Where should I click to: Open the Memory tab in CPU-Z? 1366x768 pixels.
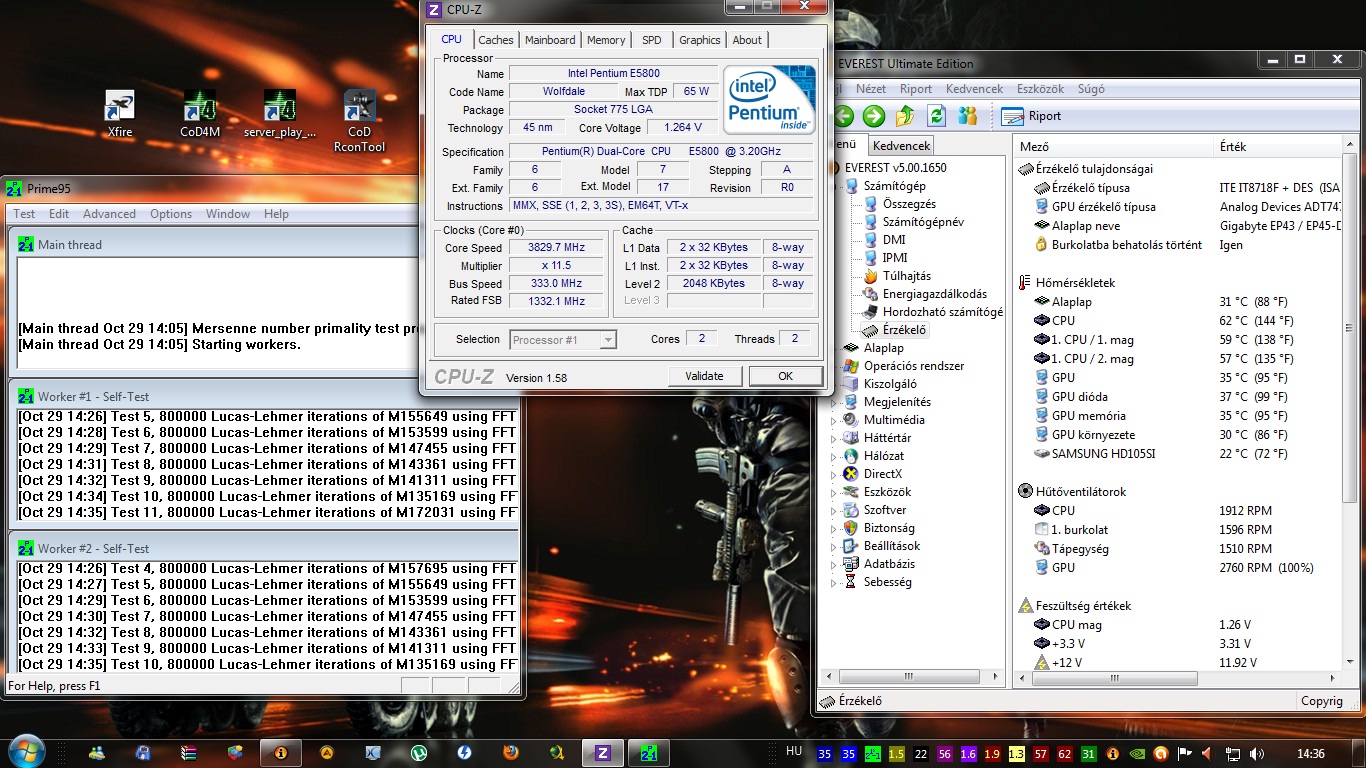point(606,40)
